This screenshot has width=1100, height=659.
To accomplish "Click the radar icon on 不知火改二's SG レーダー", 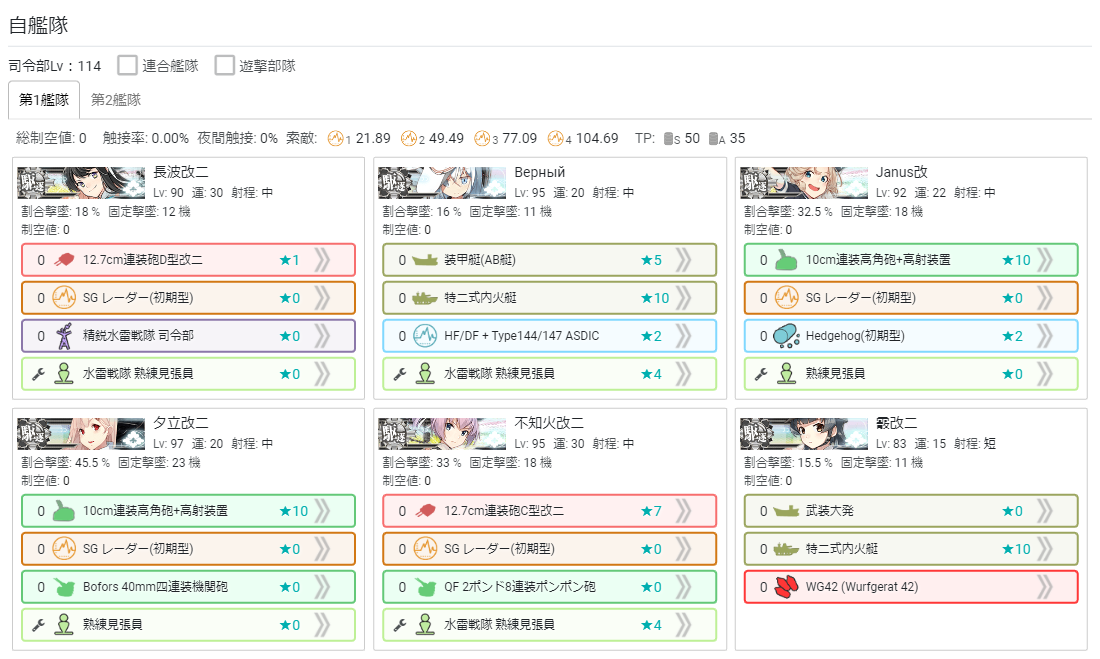I will pyautogui.click(x=425, y=548).
